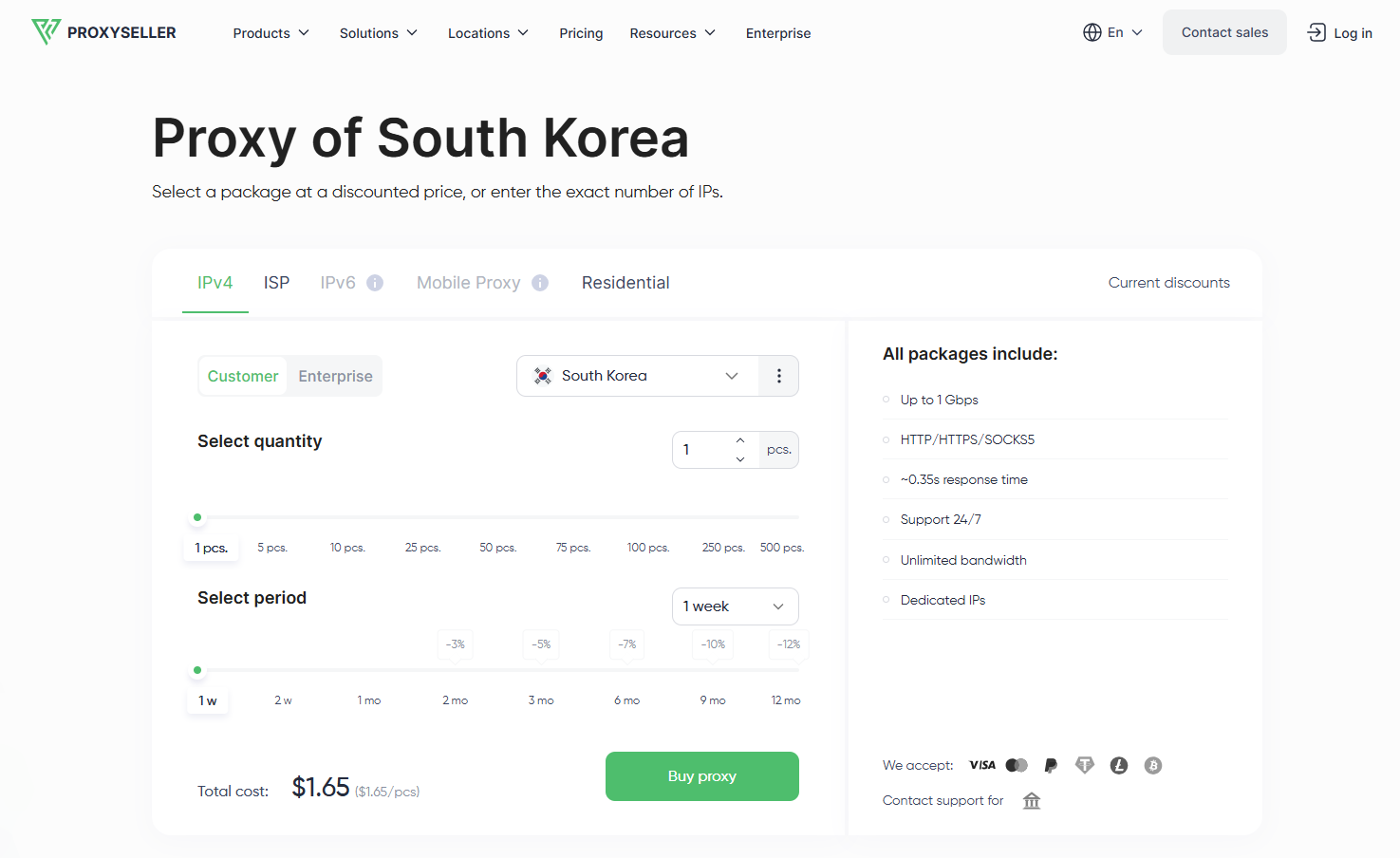
Task: Click the Proxyseller logo
Action: [x=103, y=32]
